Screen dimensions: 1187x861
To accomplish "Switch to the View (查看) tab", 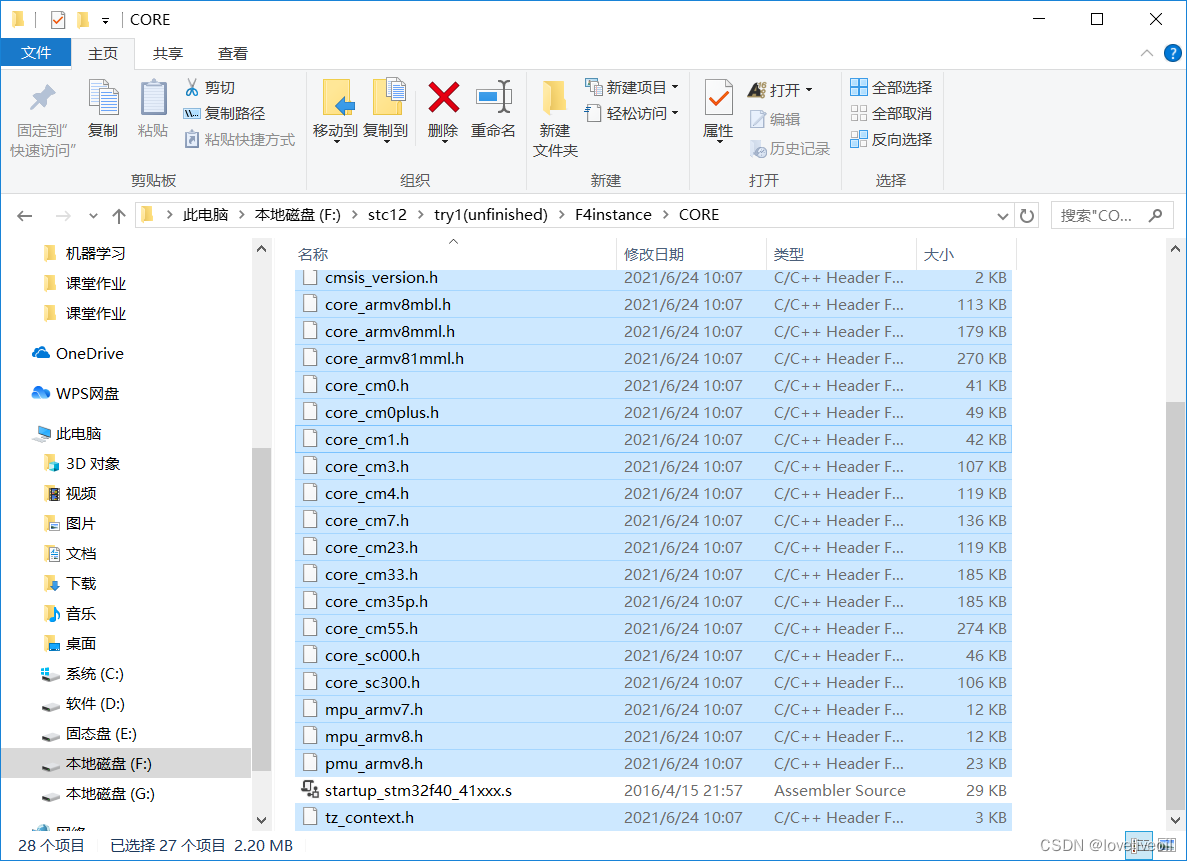I will (232, 53).
